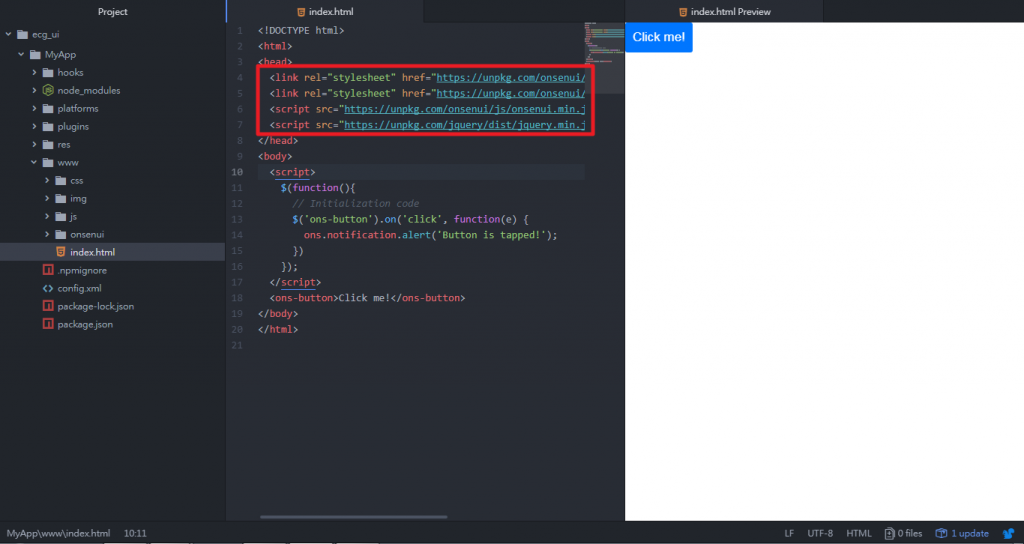
Task: Select the index.html editor tab
Action: point(325,12)
